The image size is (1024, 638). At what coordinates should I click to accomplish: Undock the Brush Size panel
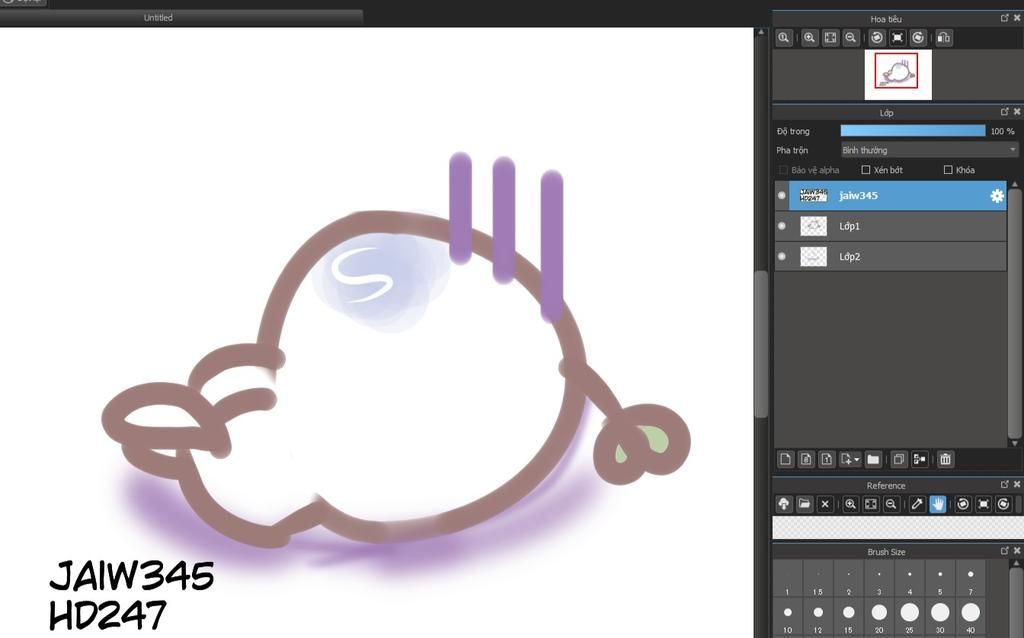coord(1004,551)
